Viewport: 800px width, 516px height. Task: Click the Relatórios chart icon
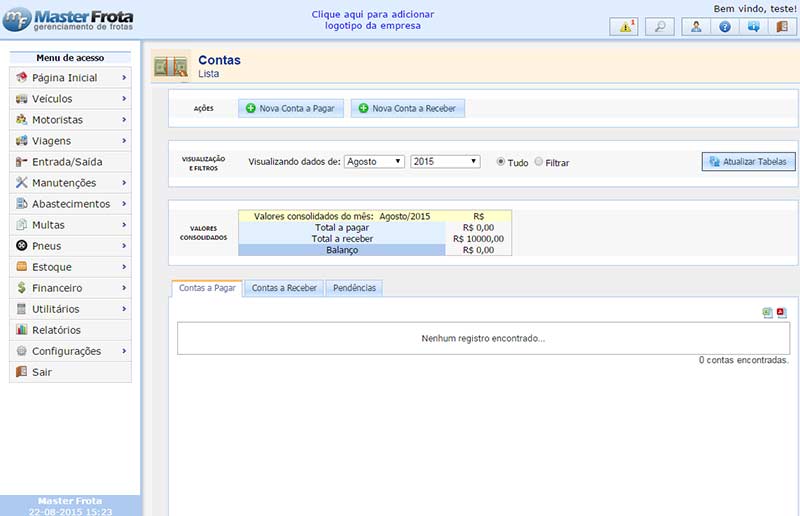pyautogui.click(x=21, y=330)
